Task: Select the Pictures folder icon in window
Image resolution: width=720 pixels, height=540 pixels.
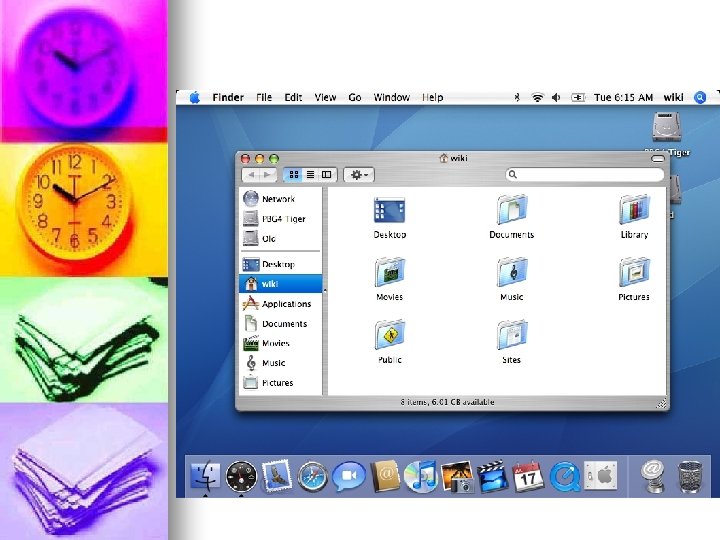Action: click(x=634, y=272)
